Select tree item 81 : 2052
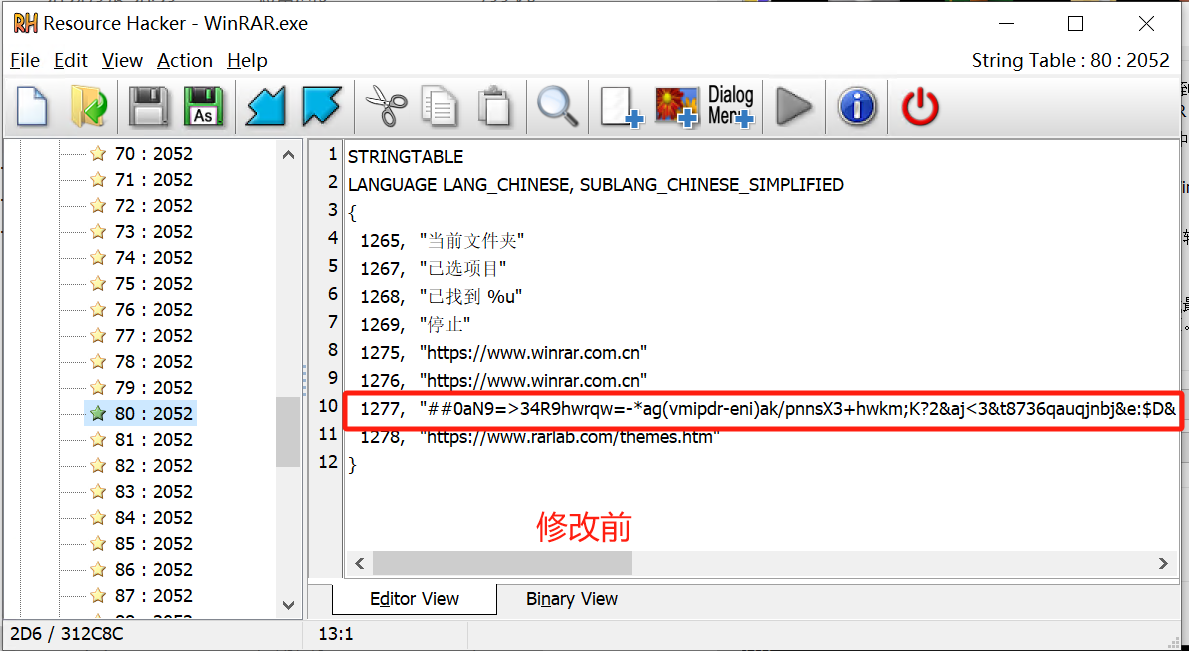Image resolution: width=1189 pixels, height=651 pixels. click(x=154, y=440)
